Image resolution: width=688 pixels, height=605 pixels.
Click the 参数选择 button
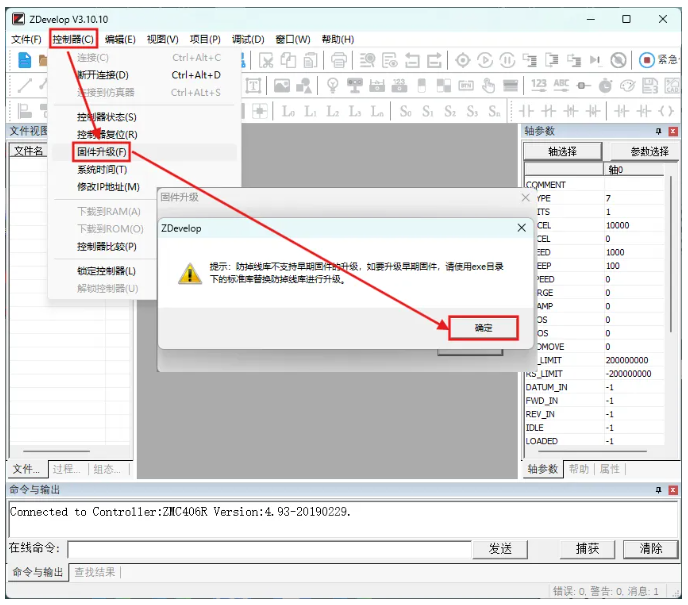(646, 152)
